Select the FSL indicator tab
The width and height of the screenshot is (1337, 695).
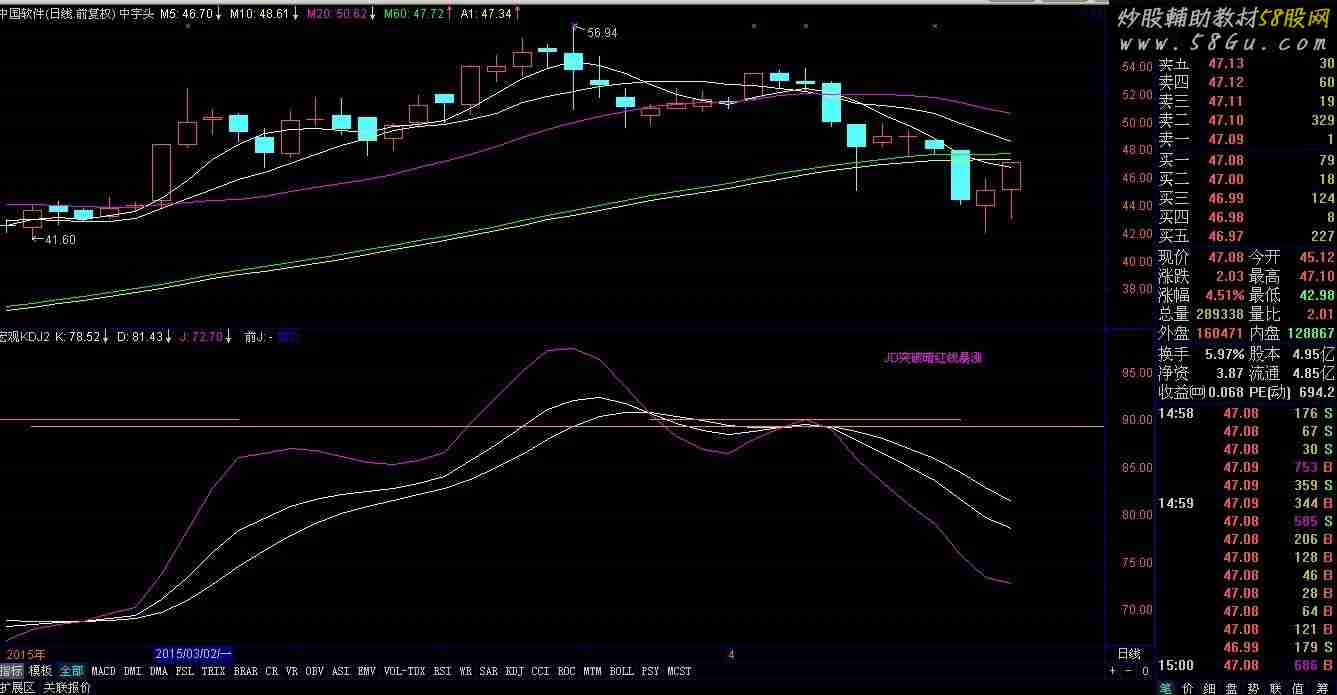[x=184, y=671]
